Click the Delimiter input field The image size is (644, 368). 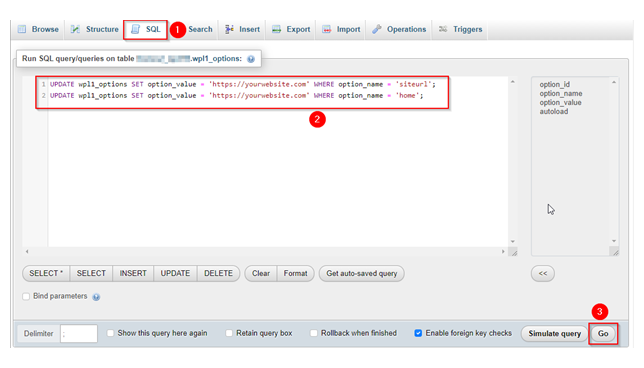pos(79,334)
